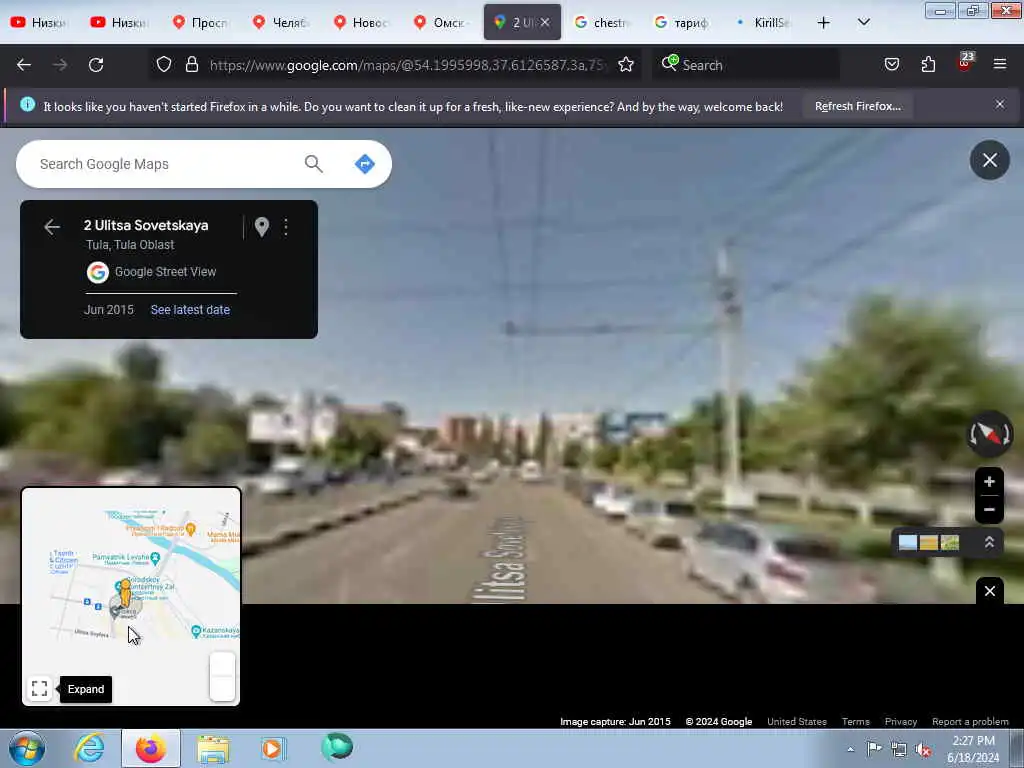1024x768 pixels.
Task: Open the Terms link in the footer
Action: [856, 722]
